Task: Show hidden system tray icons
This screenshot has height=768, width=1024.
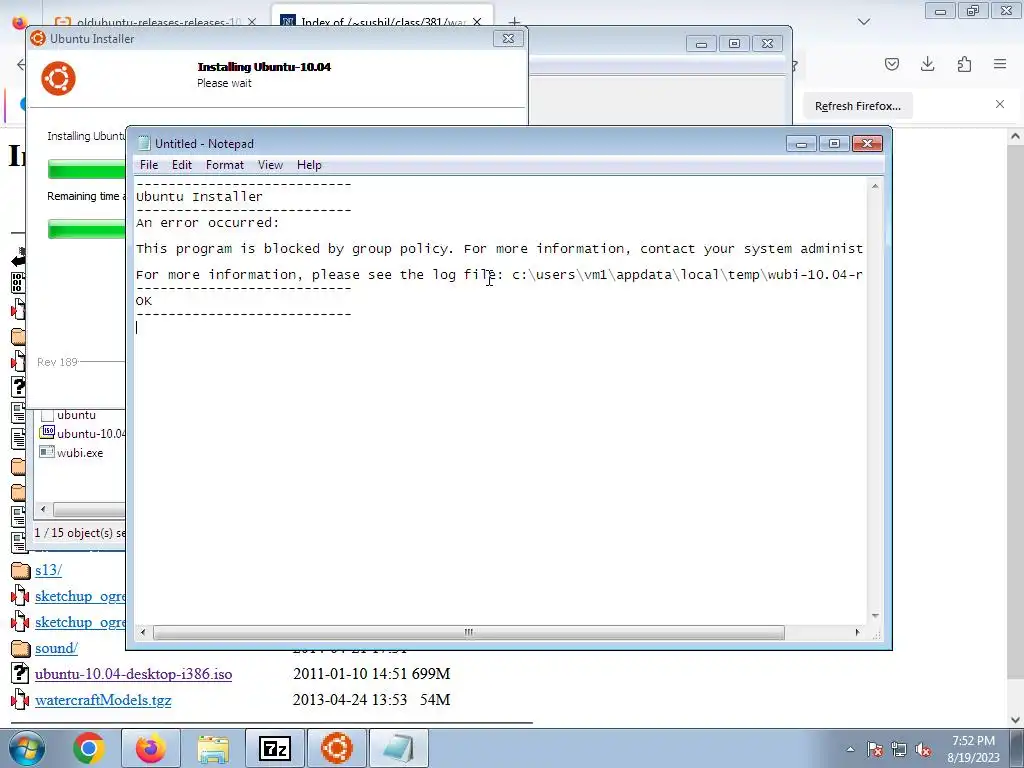Action: [x=850, y=750]
